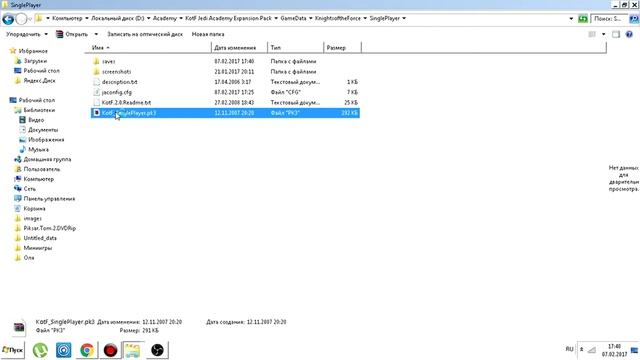
Task: Click the refresh icon beside the address bar
Action: (583, 18)
